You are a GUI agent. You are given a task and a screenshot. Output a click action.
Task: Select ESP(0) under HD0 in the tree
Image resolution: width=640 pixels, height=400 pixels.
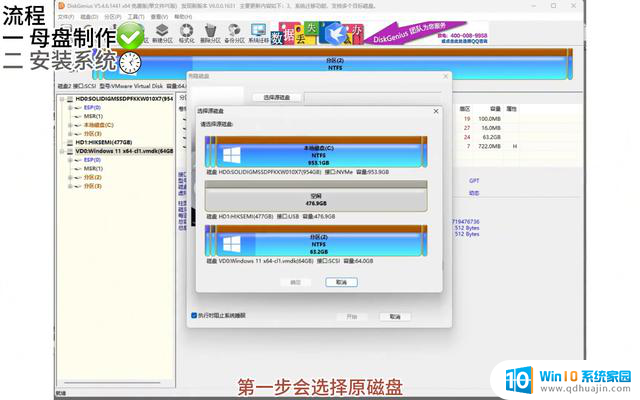[92, 108]
